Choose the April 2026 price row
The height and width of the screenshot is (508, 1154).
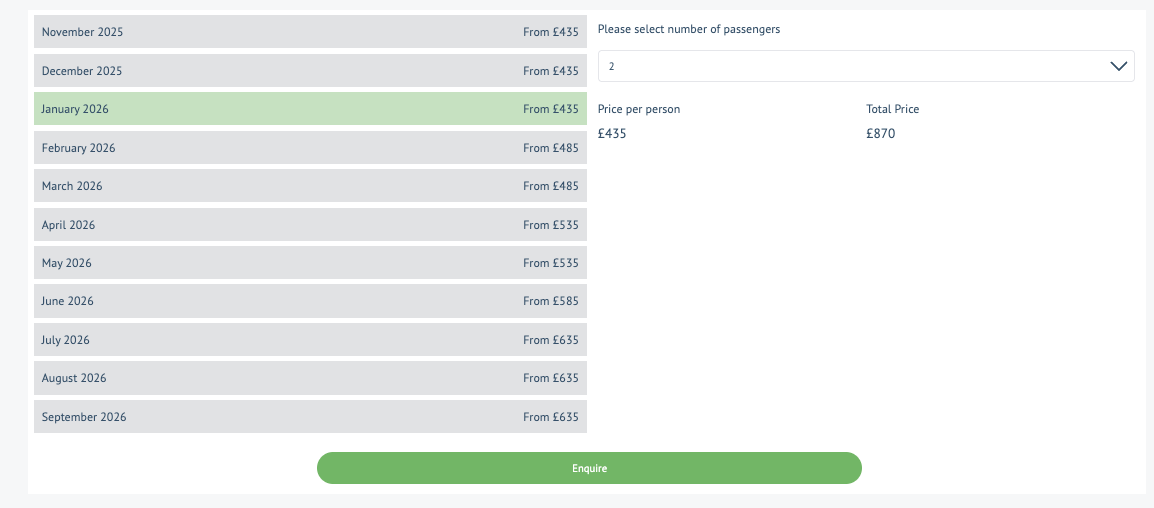click(x=310, y=225)
